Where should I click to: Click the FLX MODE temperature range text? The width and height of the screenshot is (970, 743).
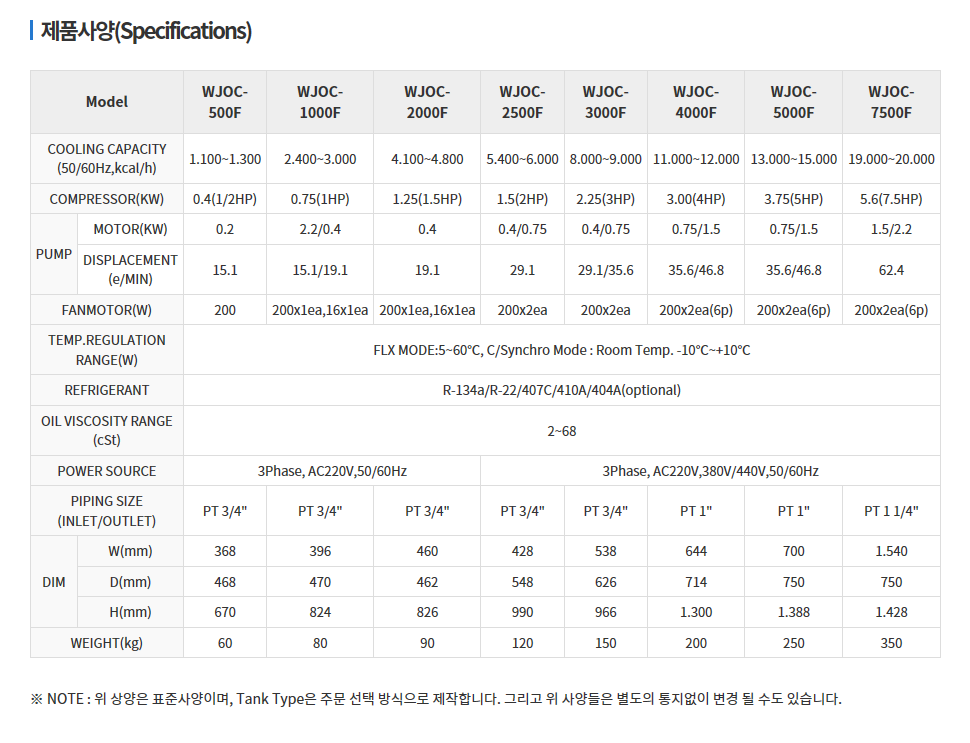[562, 350]
